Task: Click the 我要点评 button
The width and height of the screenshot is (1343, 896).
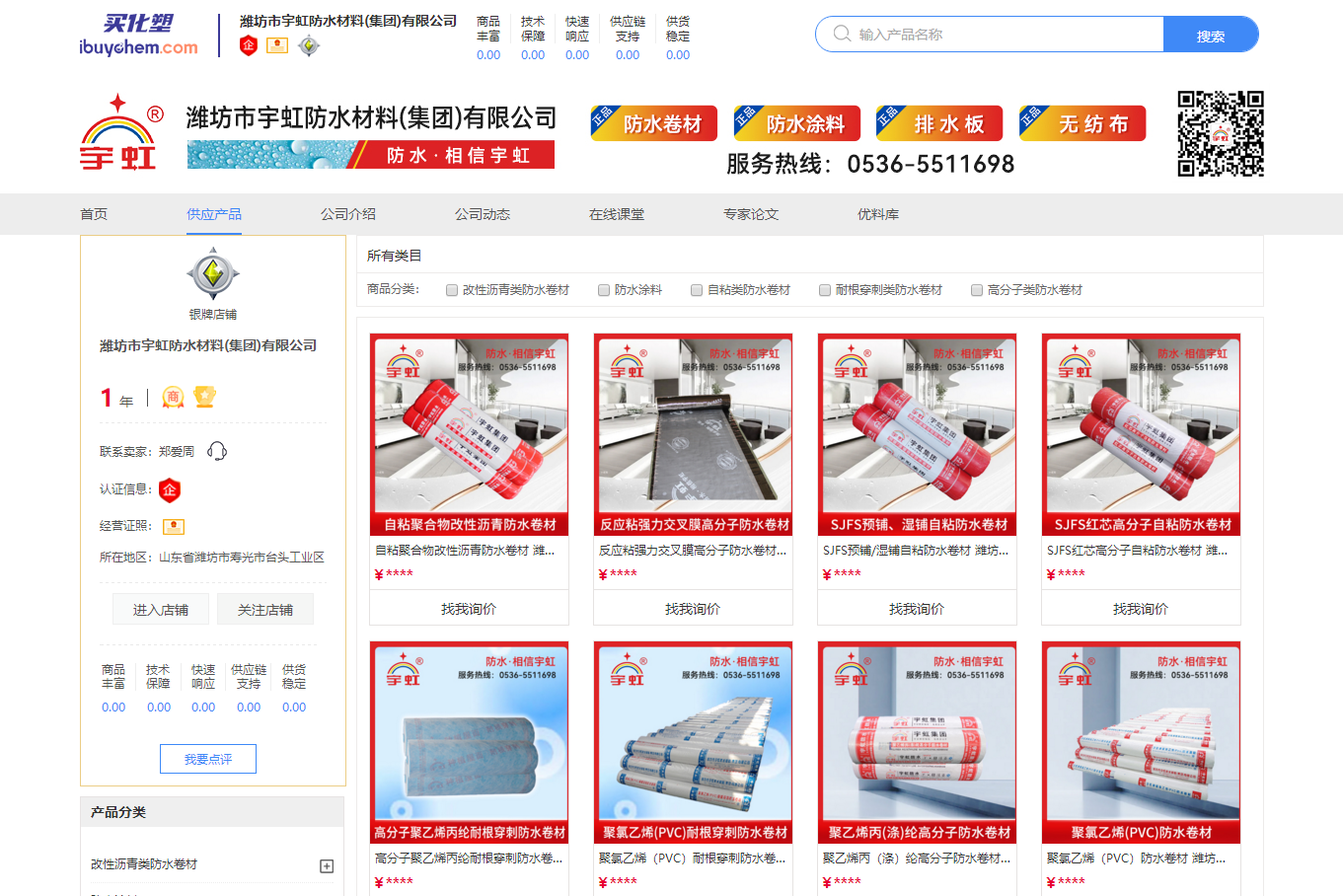Action: (208, 759)
